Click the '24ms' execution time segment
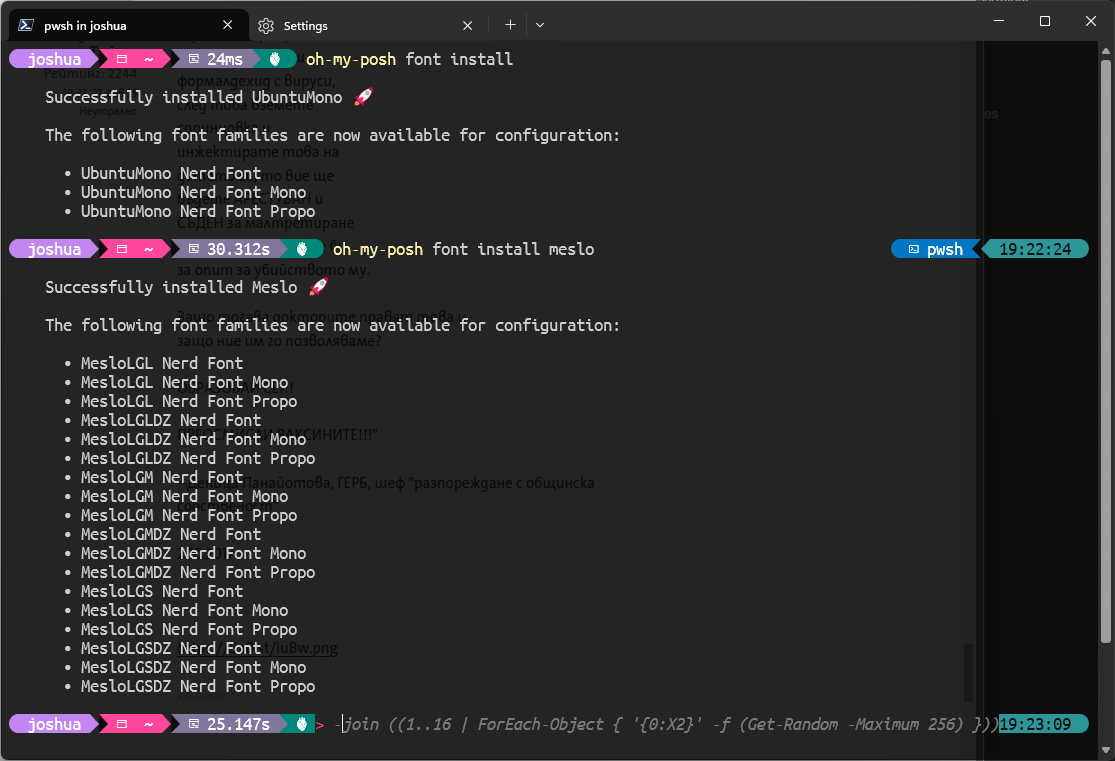The height and width of the screenshot is (761, 1115). [x=215, y=59]
